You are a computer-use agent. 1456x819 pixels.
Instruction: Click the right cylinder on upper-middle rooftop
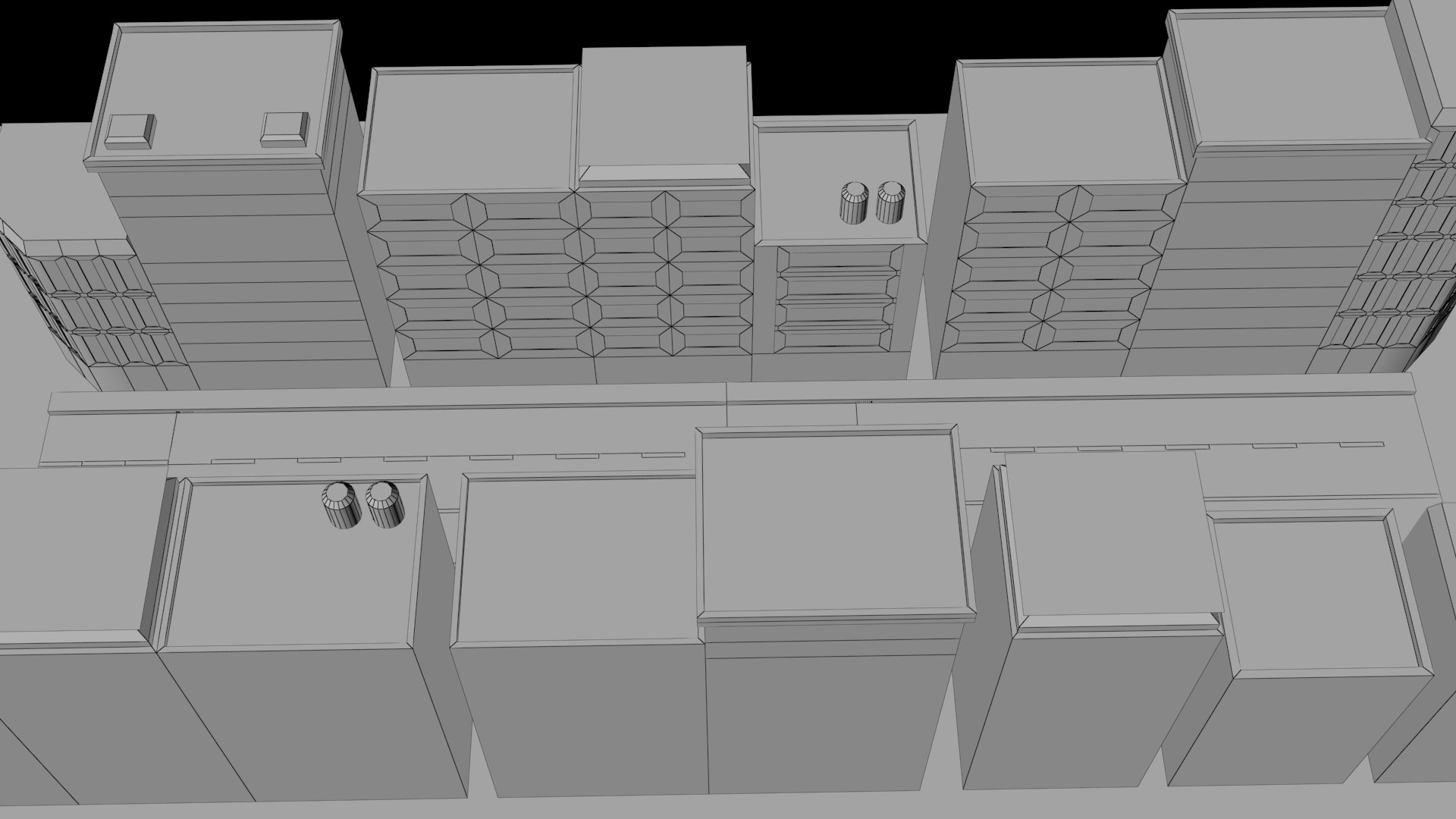[x=890, y=203]
